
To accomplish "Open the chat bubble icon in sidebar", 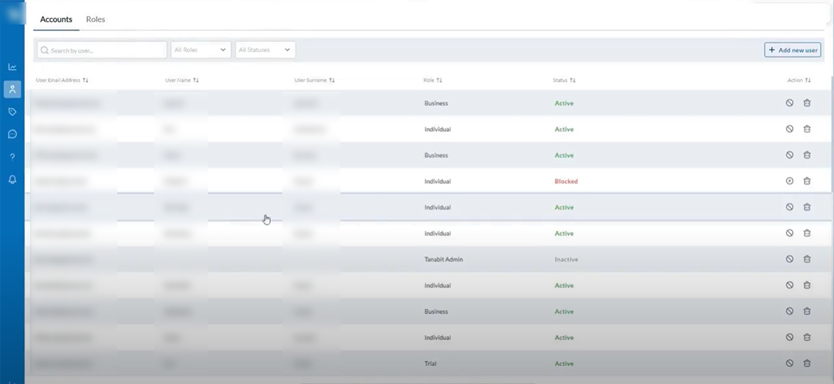I will pos(12,134).
